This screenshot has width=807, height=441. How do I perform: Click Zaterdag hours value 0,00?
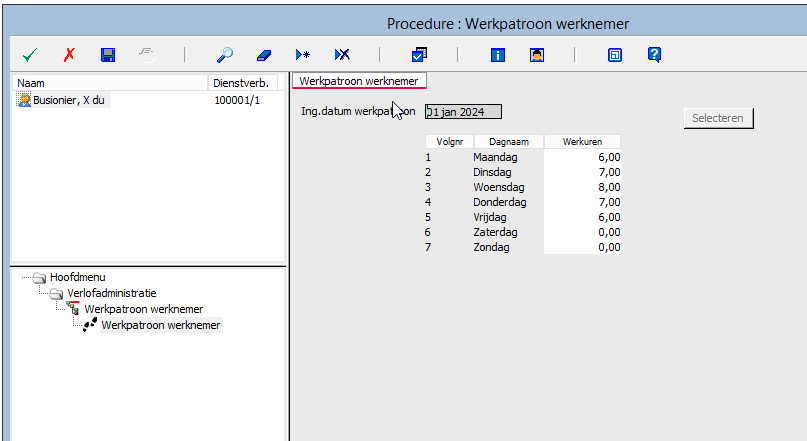pyautogui.click(x=609, y=232)
